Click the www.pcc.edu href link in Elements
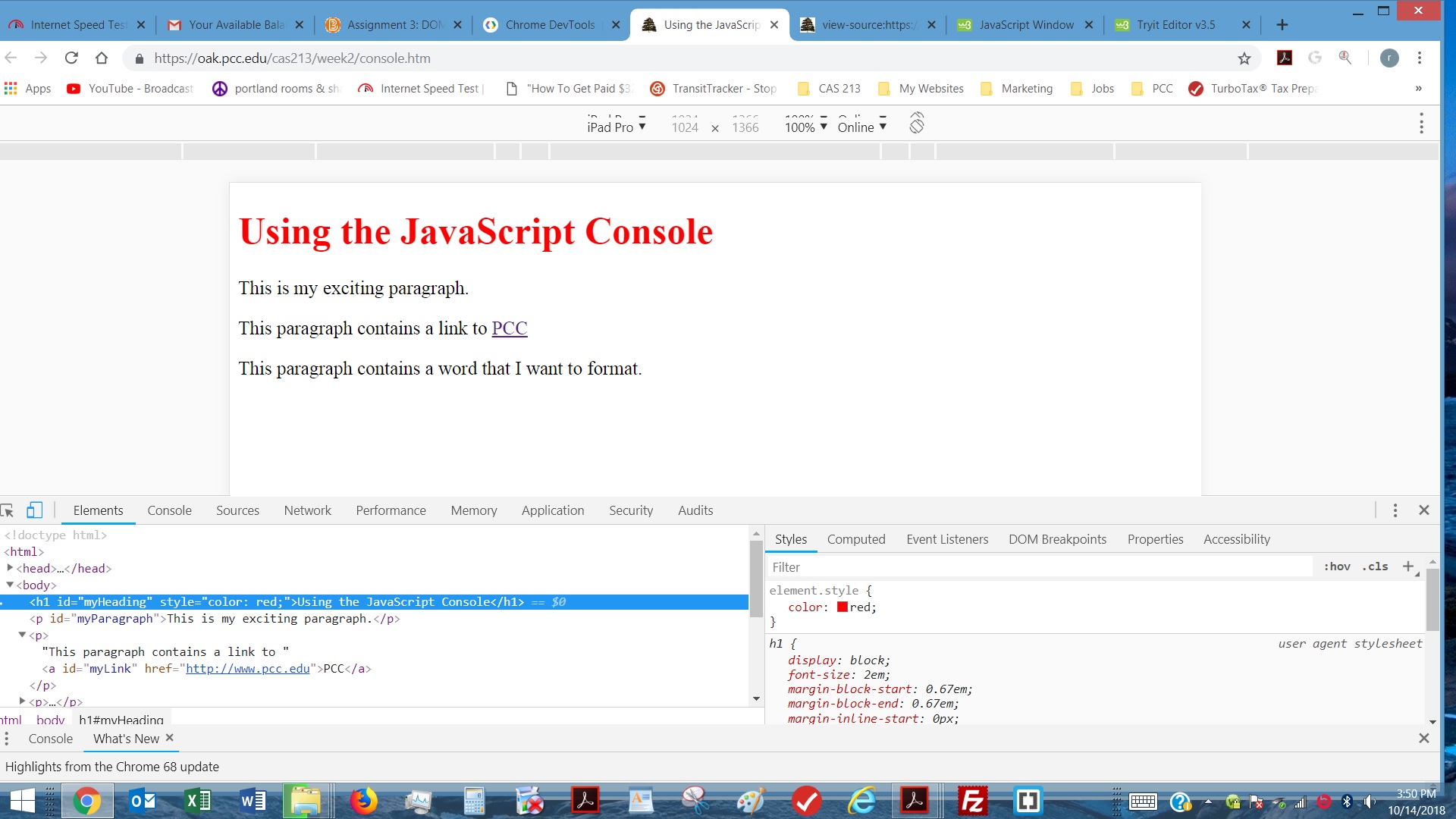Viewport: 1456px width, 819px height. [x=248, y=669]
